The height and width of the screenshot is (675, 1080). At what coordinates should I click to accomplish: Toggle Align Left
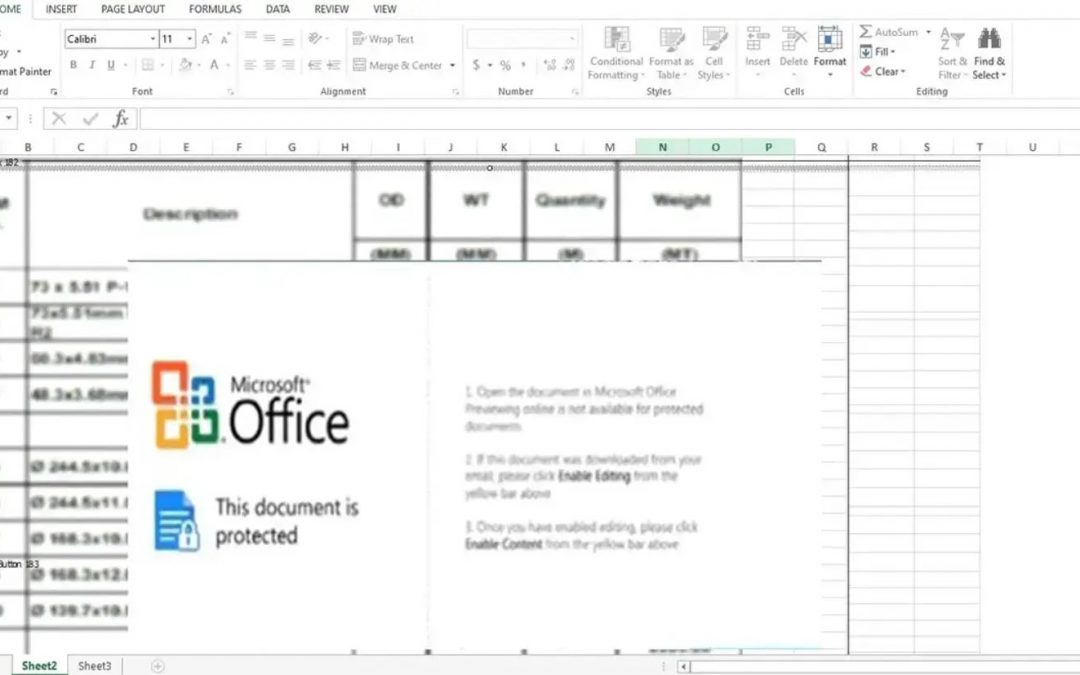(251, 65)
